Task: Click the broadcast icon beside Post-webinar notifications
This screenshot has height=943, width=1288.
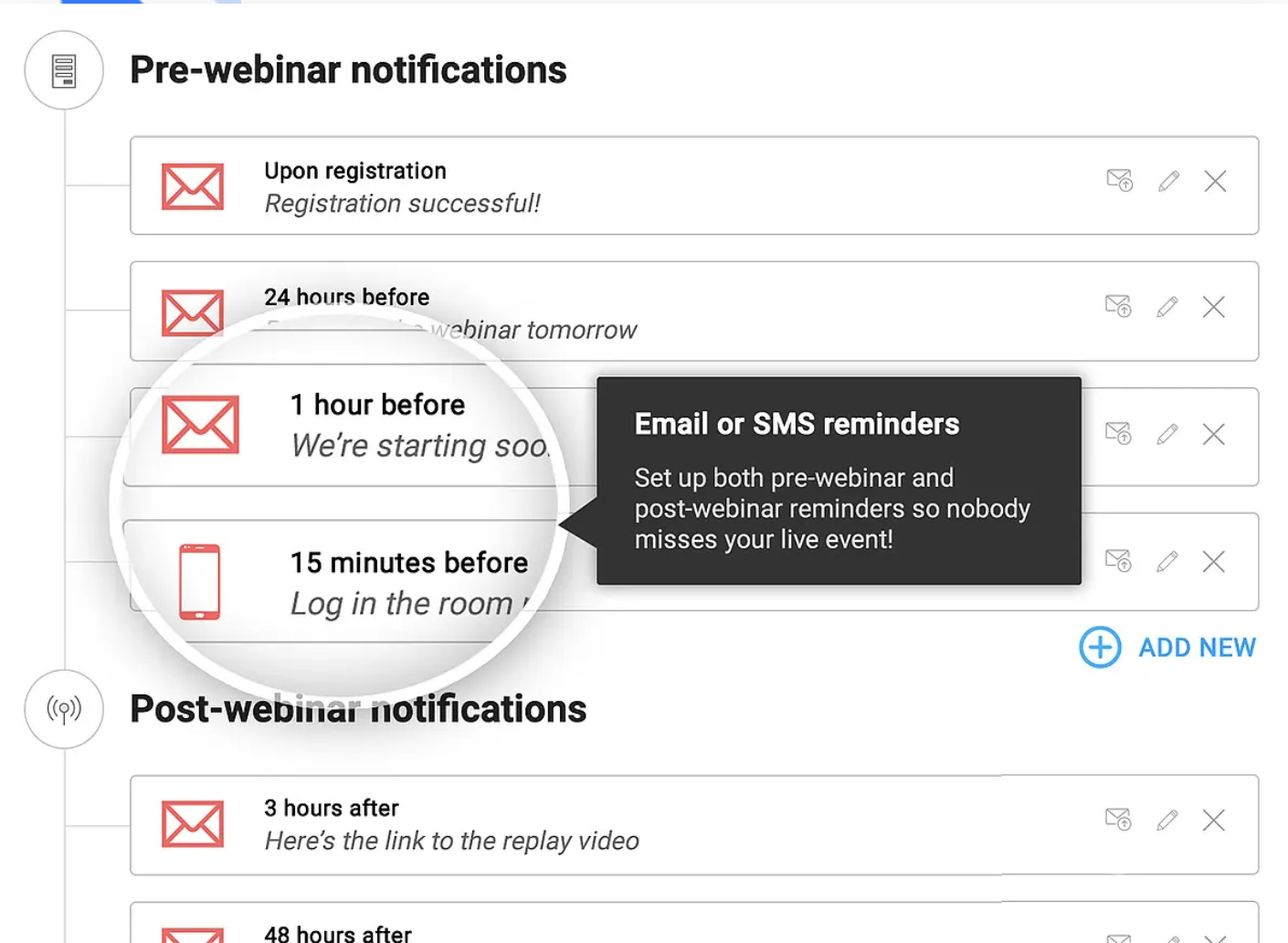Action: pos(63,710)
